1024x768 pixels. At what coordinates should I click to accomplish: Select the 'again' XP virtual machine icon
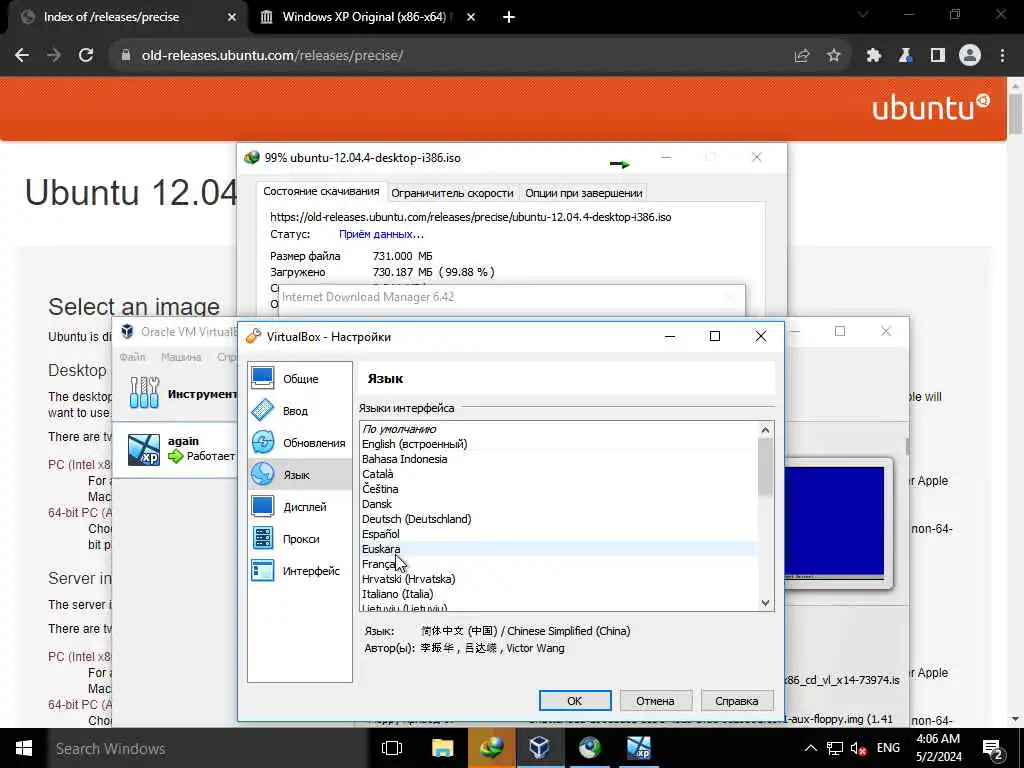144,449
